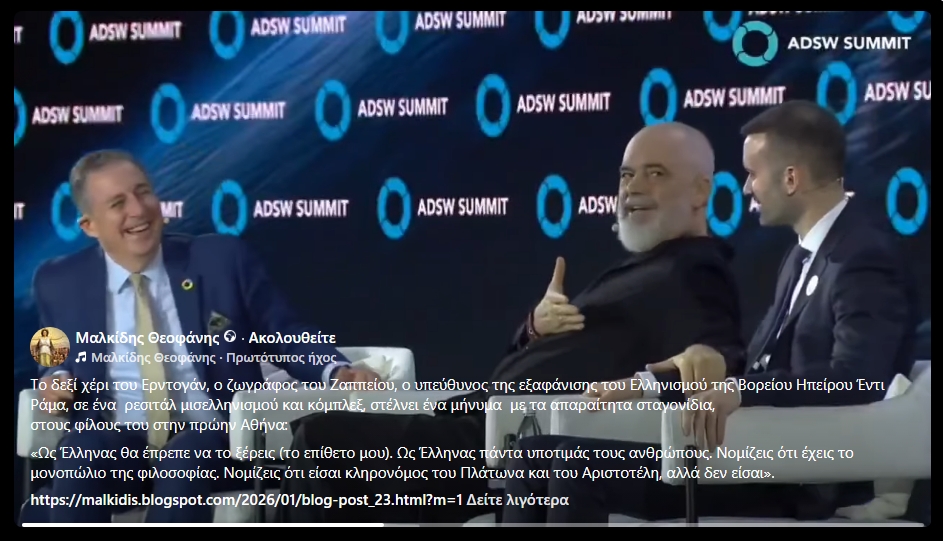Seek to the unplayed part of the video progress bar
The height and width of the screenshot is (541, 943).
(654, 525)
